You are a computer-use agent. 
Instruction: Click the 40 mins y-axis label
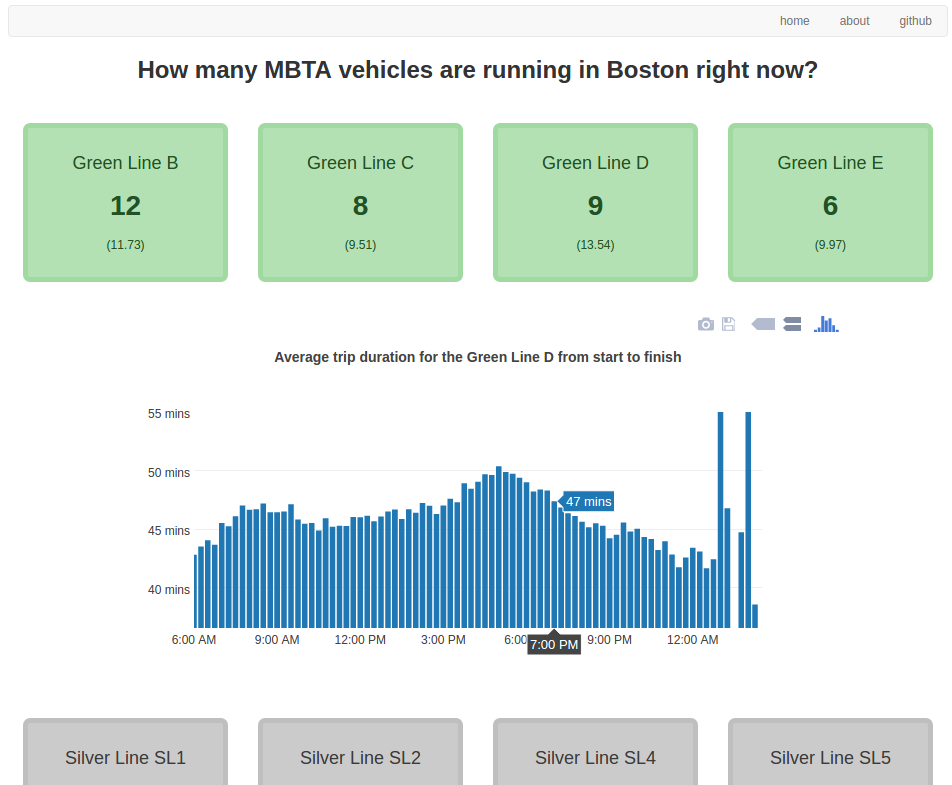pyautogui.click(x=169, y=590)
